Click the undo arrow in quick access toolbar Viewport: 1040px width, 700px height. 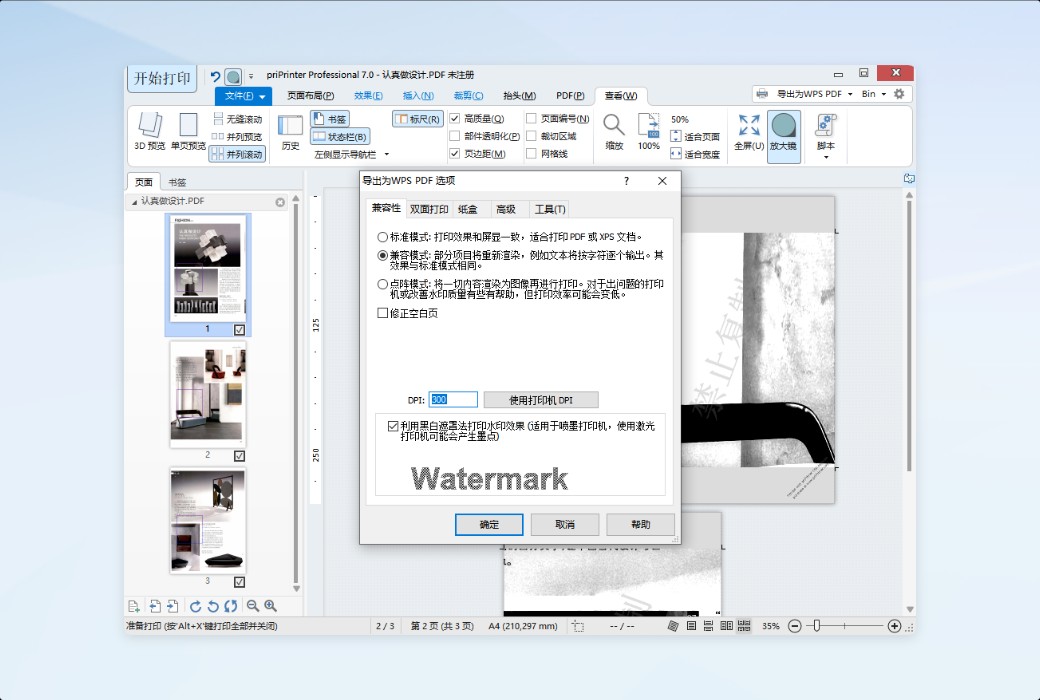[215, 76]
